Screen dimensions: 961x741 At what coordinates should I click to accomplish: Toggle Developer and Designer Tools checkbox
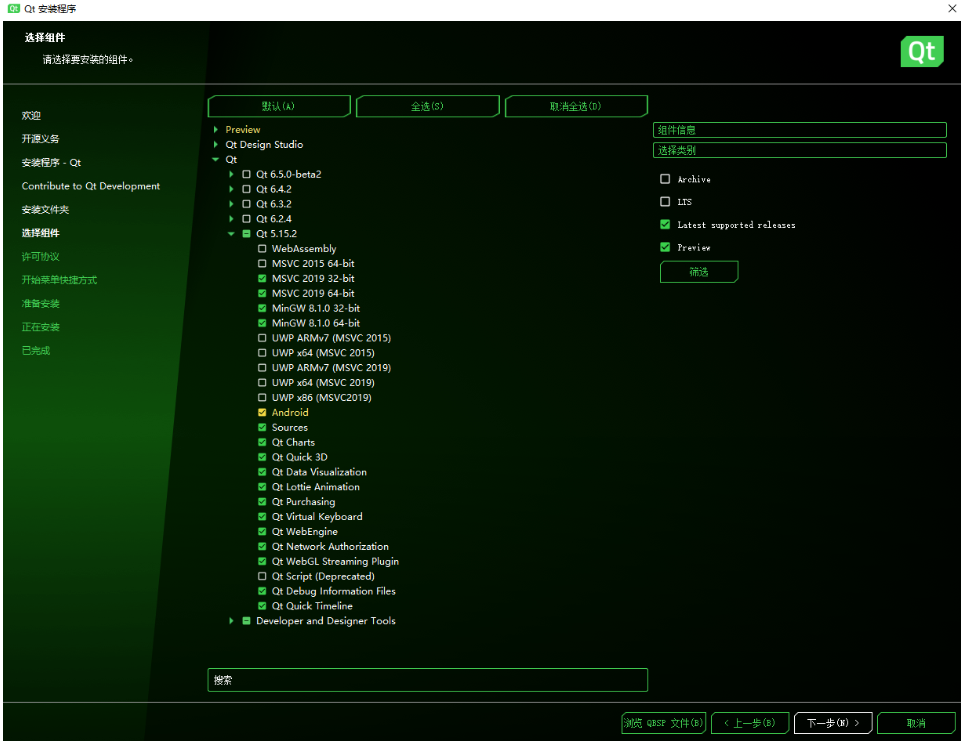[246, 621]
